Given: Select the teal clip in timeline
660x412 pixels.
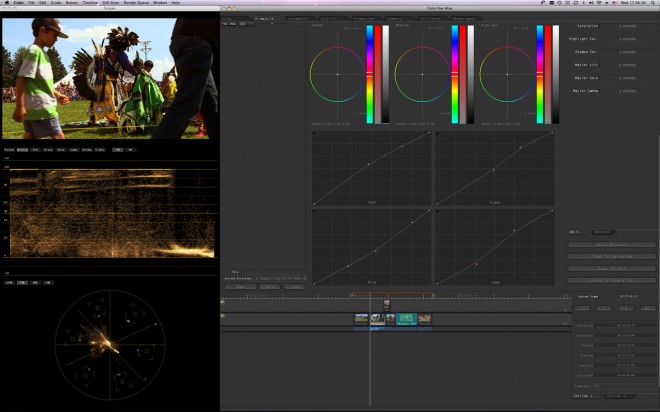Looking at the screenshot, I should click(406, 319).
